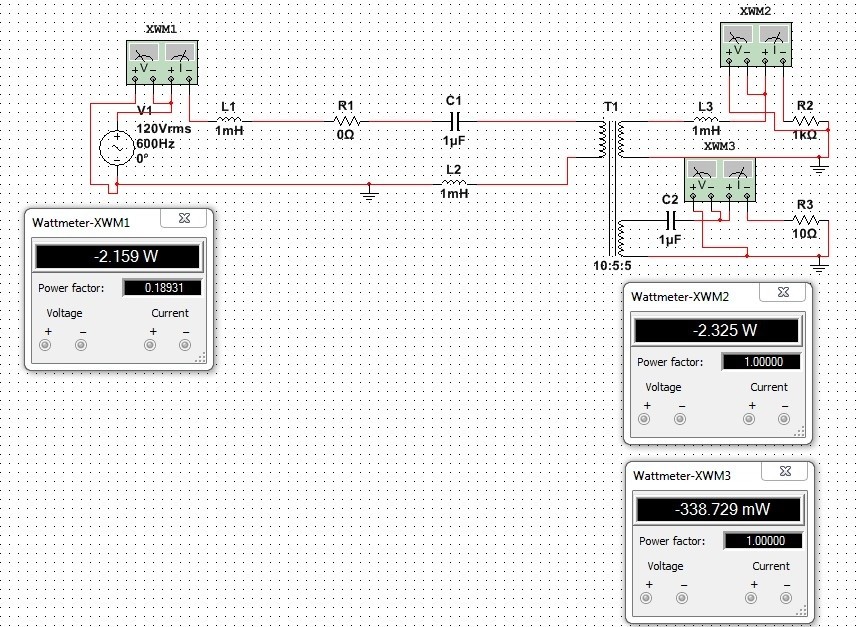Select capacitor C2 symbol
The width and height of the screenshot is (857, 627).
pos(672,221)
